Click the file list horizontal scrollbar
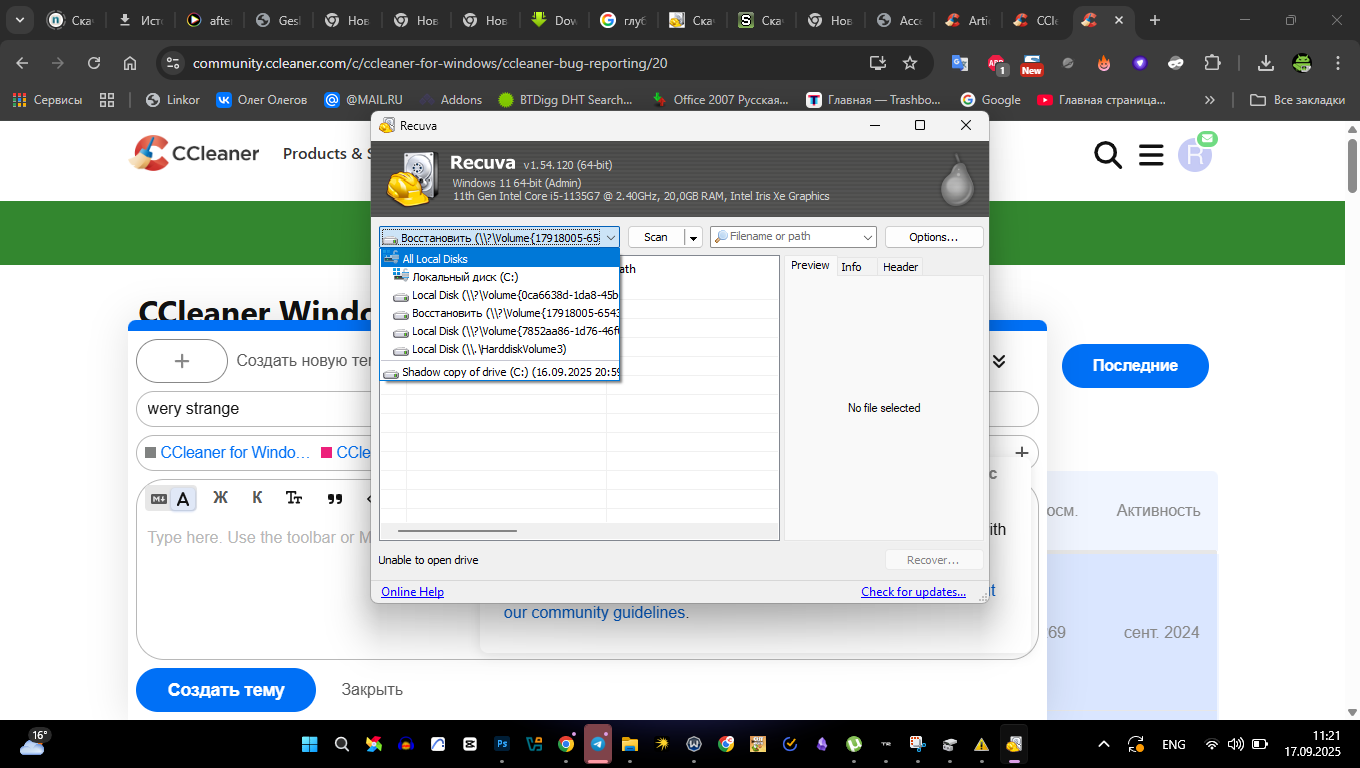The image size is (1360, 768). (457, 531)
